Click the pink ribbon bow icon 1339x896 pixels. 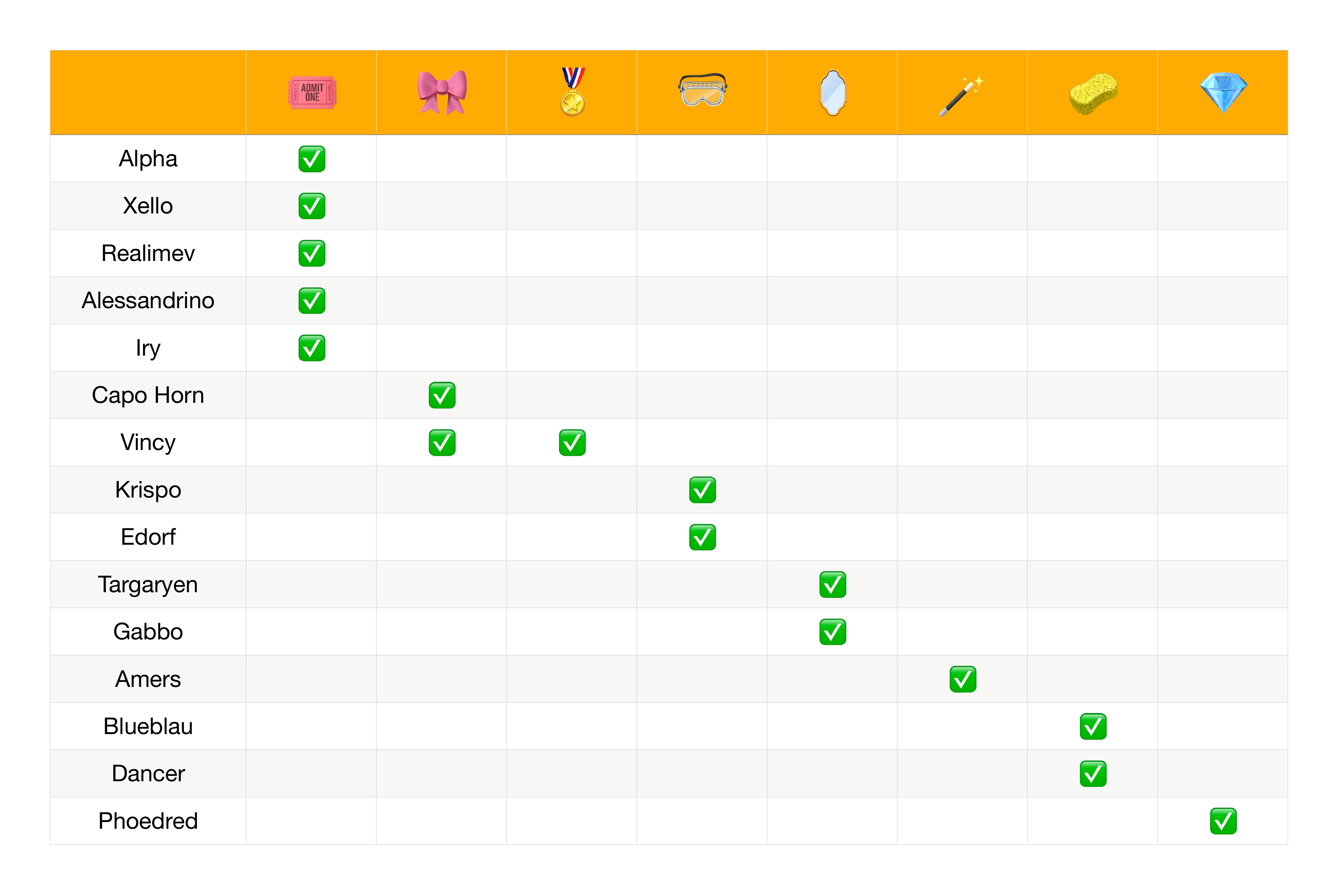[x=442, y=93]
